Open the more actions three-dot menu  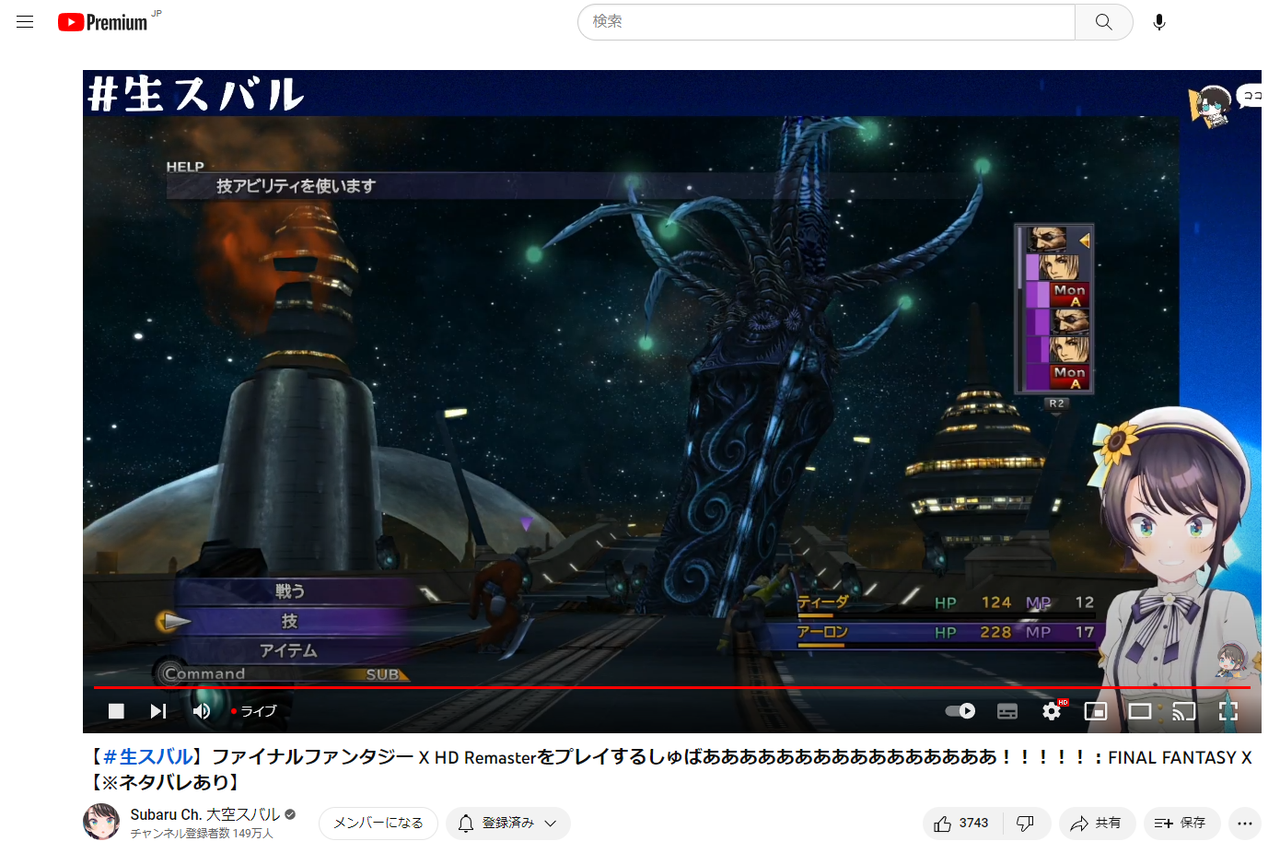pos(1245,823)
